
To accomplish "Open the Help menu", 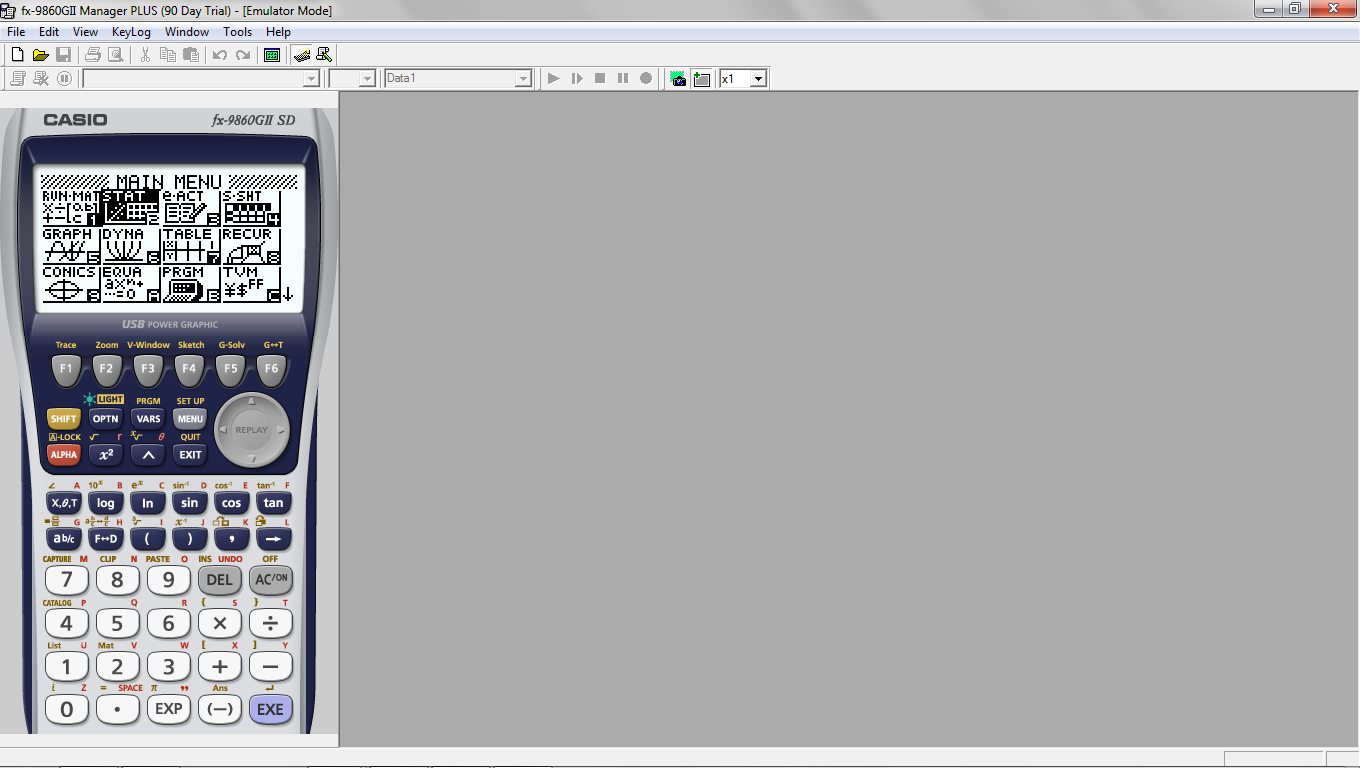I will pos(278,32).
